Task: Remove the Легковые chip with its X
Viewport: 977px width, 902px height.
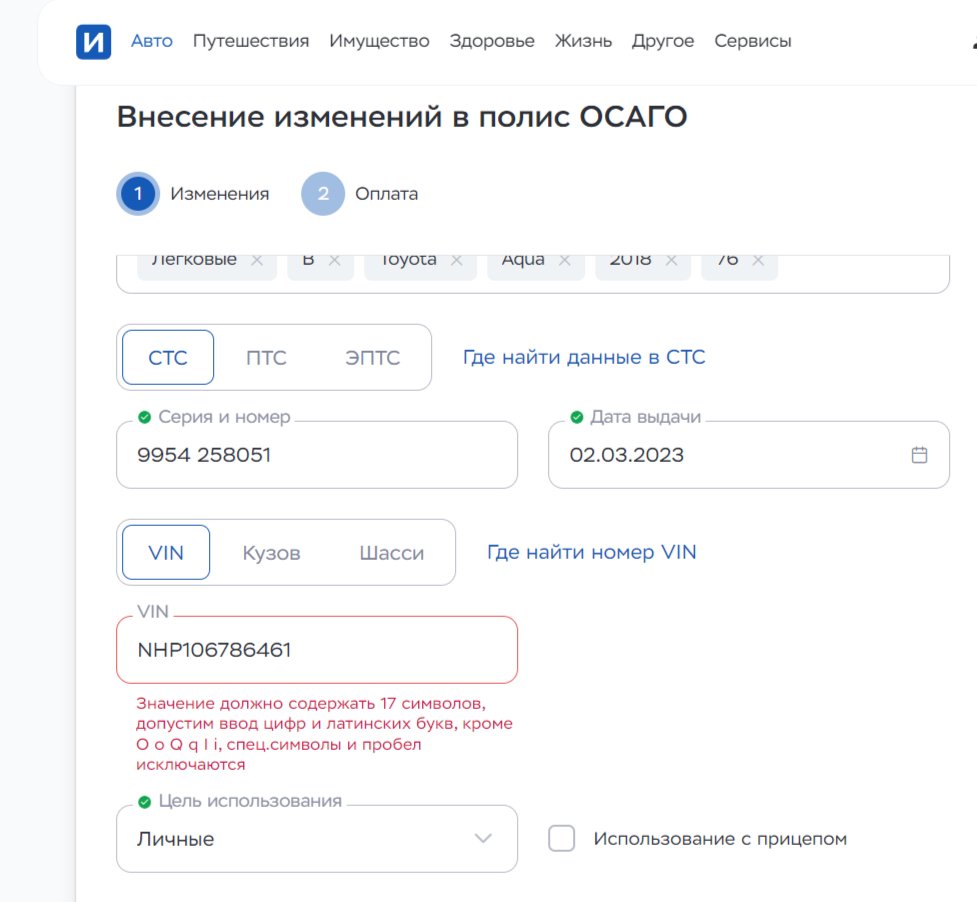Action: click(257, 260)
